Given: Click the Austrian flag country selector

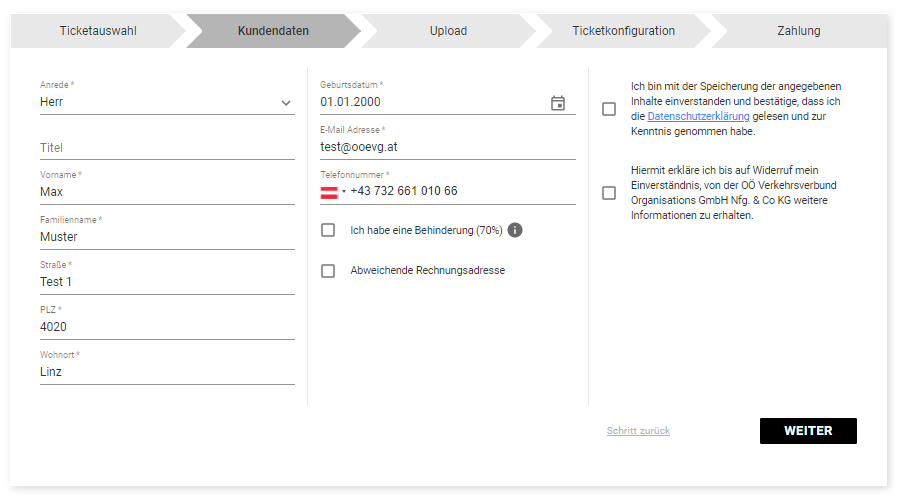Looking at the screenshot, I should (x=329, y=193).
